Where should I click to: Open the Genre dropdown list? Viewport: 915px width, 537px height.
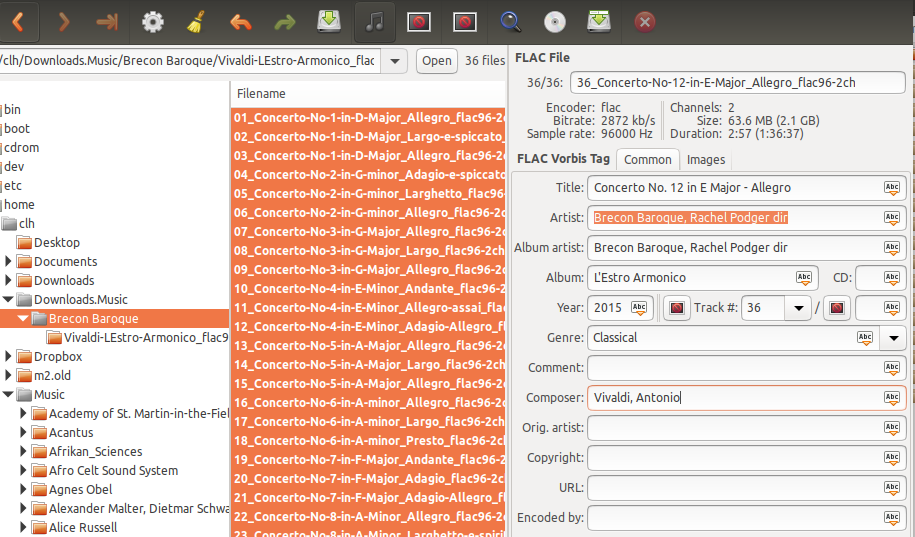pyautogui.click(x=893, y=338)
